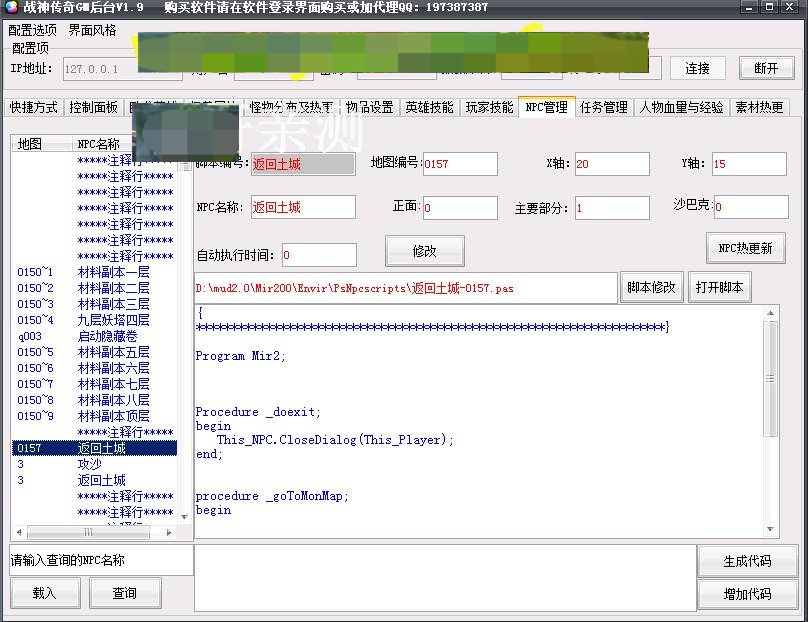Open the 配置选项 menu
Viewport: 808px width, 622px height.
coord(32,30)
